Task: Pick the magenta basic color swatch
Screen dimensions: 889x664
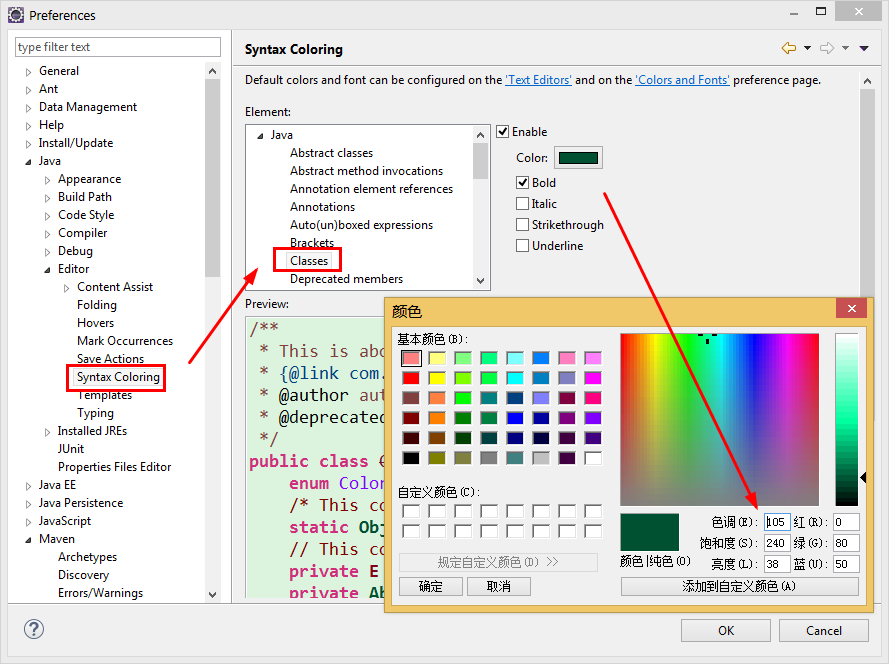Action: pyautogui.click(x=593, y=378)
